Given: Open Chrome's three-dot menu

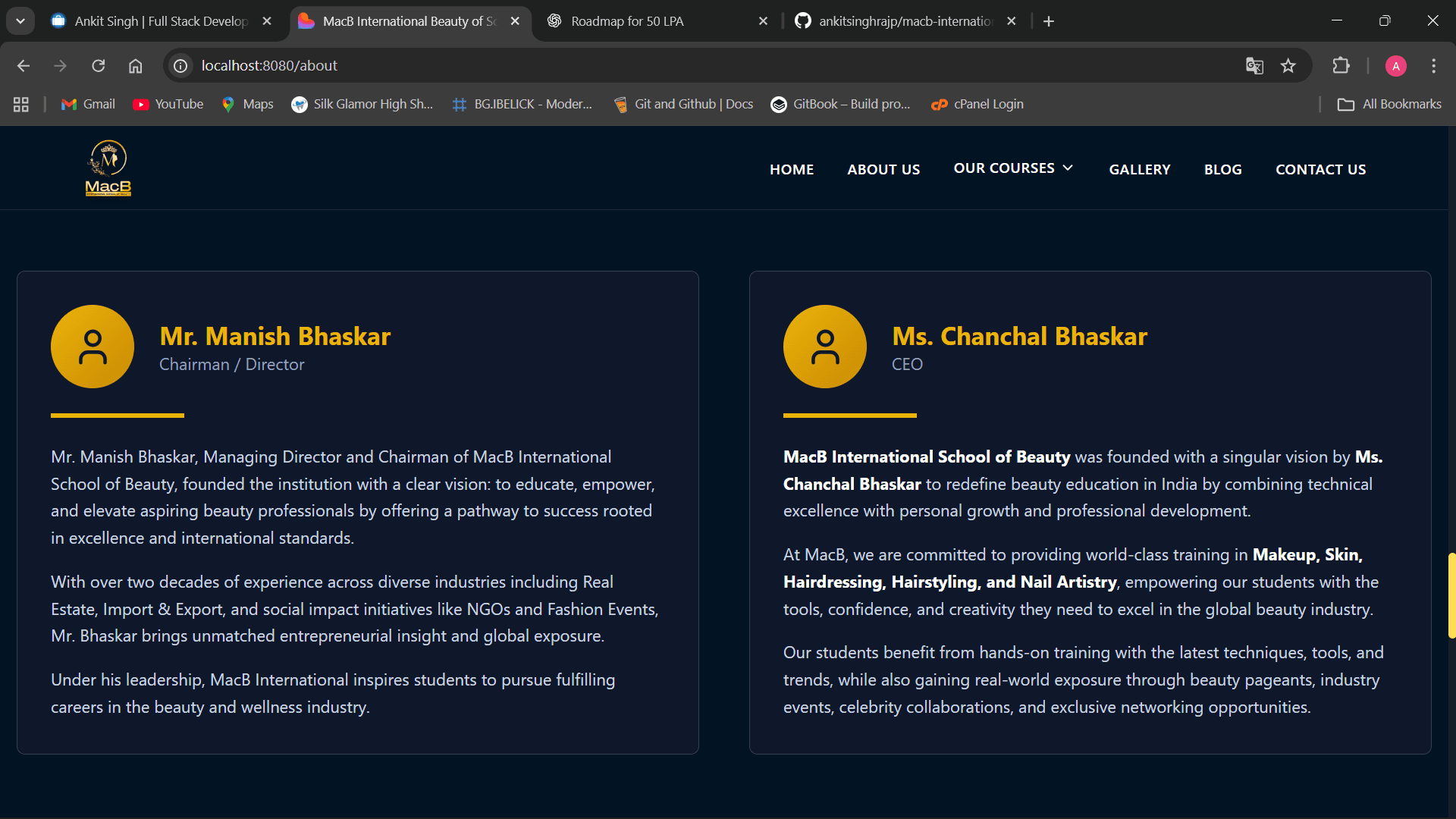Looking at the screenshot, I should tap(1433, 66).
